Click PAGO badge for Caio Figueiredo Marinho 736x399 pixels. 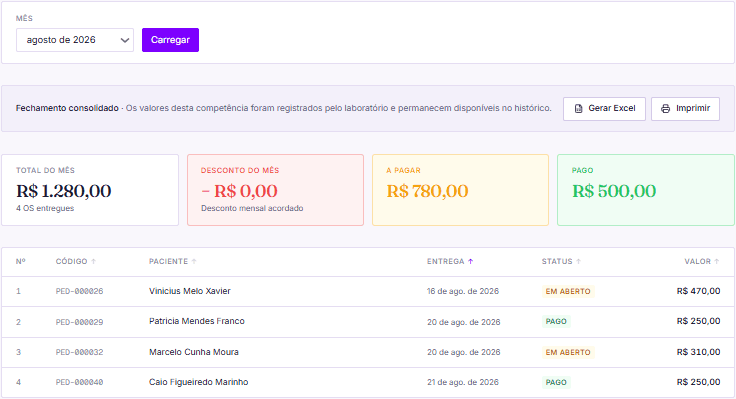(556, 383)
